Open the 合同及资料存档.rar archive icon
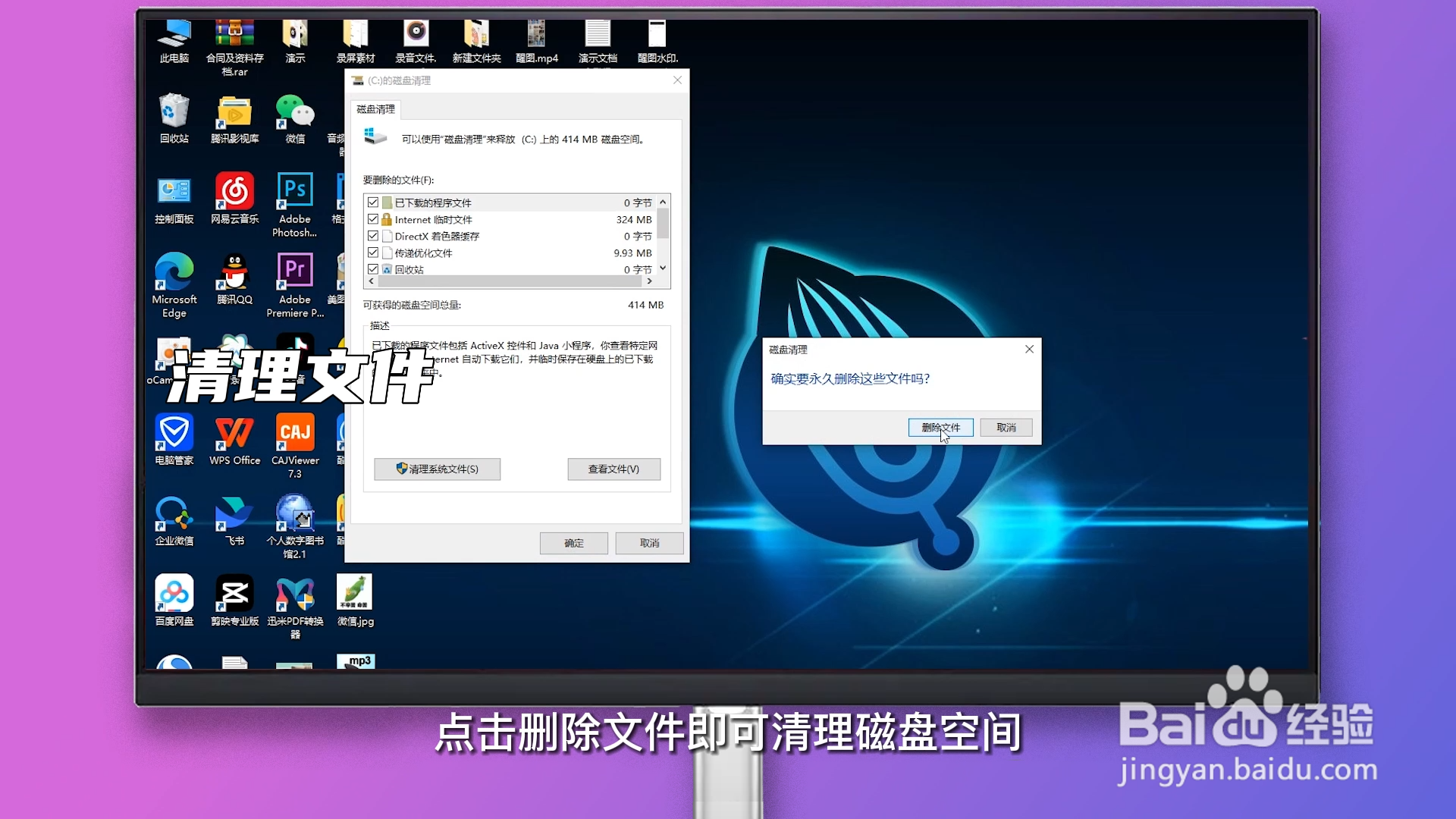Screen dimensions: 1456x819 click(x=235, y=47)
